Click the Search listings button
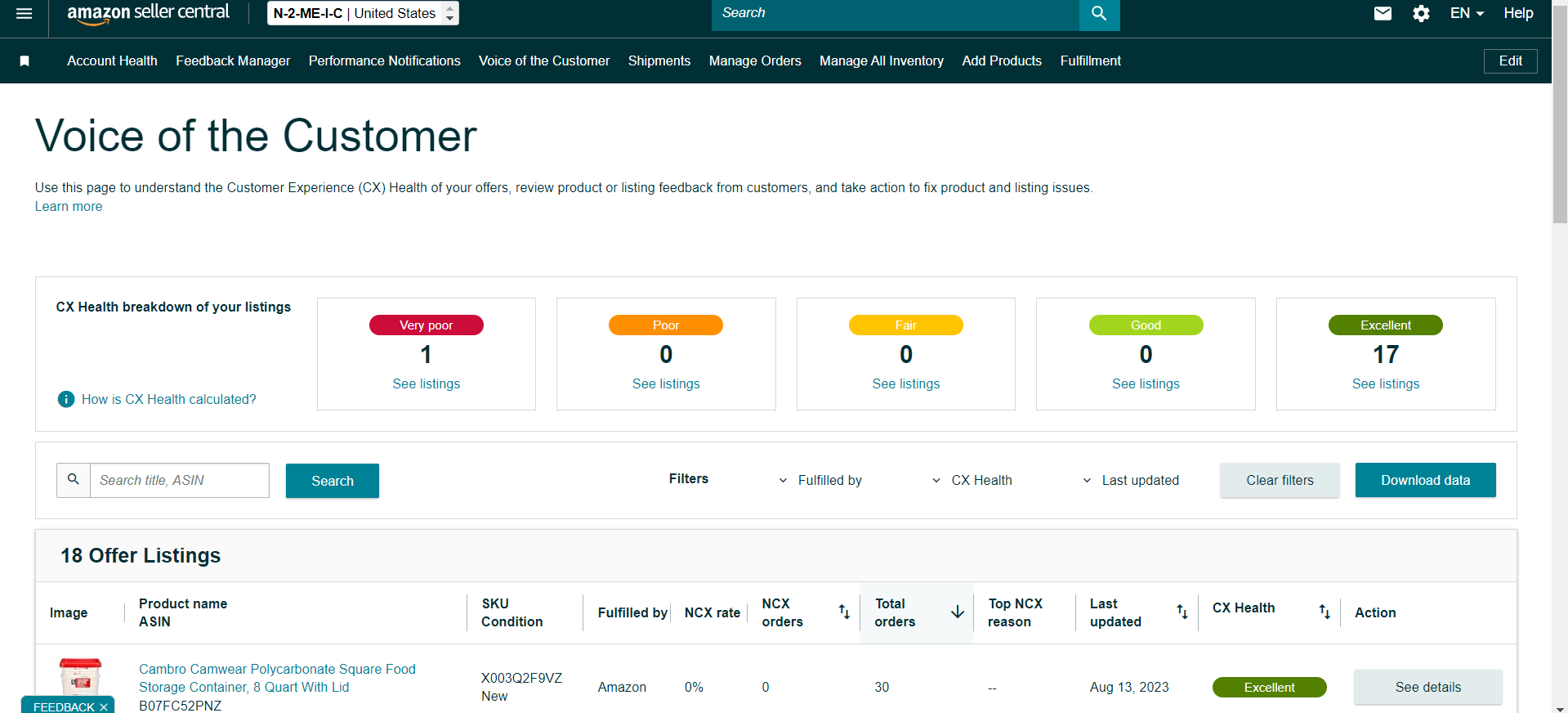The image size is (1568, 713). 333,481
